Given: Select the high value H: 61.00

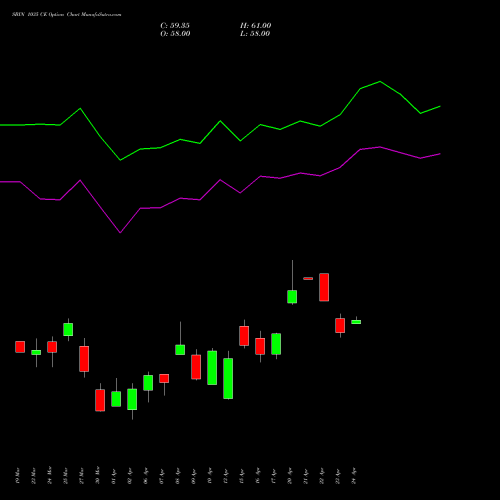Looking at the screenshot, I should 255,26.
